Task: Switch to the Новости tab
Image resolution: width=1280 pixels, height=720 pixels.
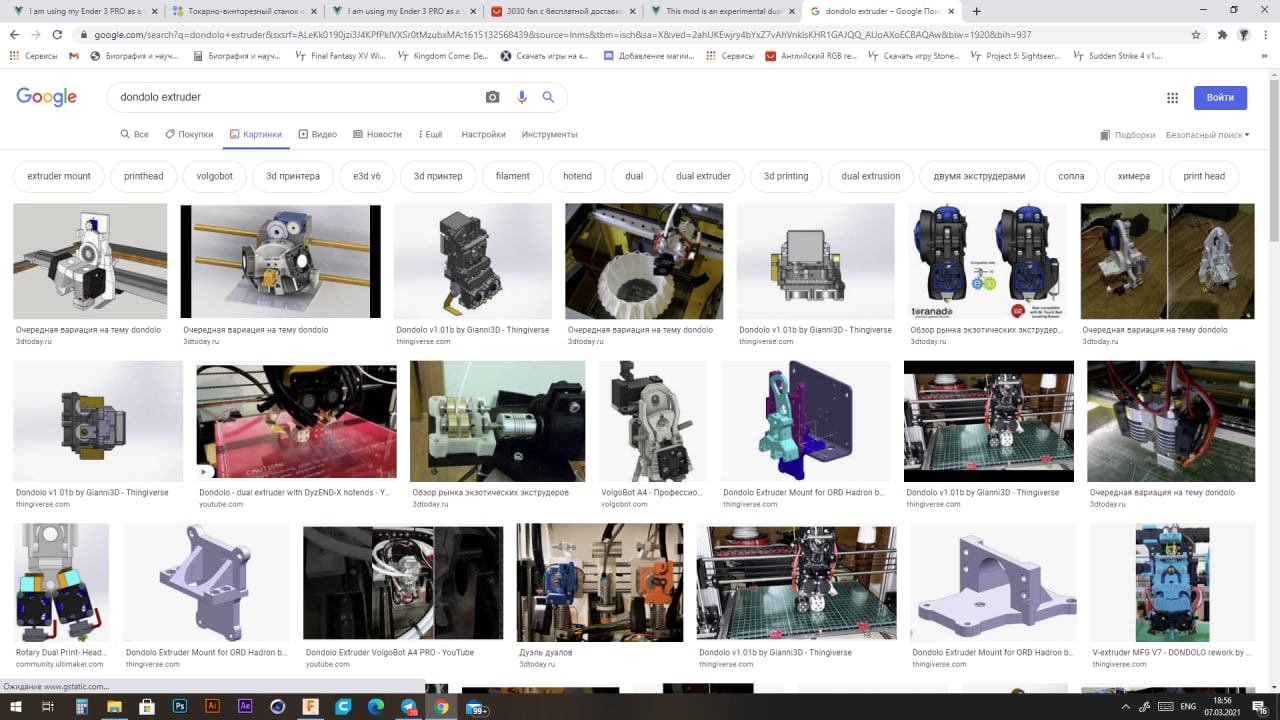Action: 377,134
